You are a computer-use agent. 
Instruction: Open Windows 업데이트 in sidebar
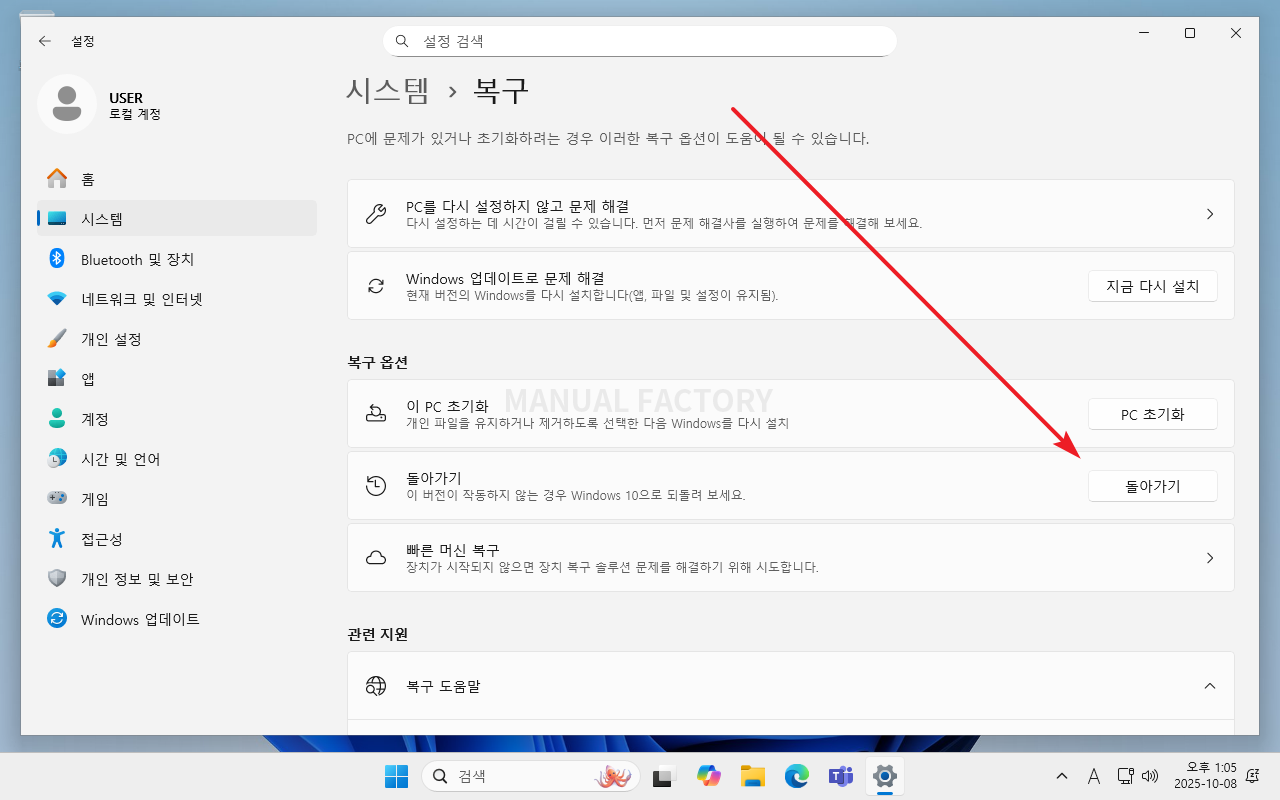pyautogui.click(x=140, y=619)
